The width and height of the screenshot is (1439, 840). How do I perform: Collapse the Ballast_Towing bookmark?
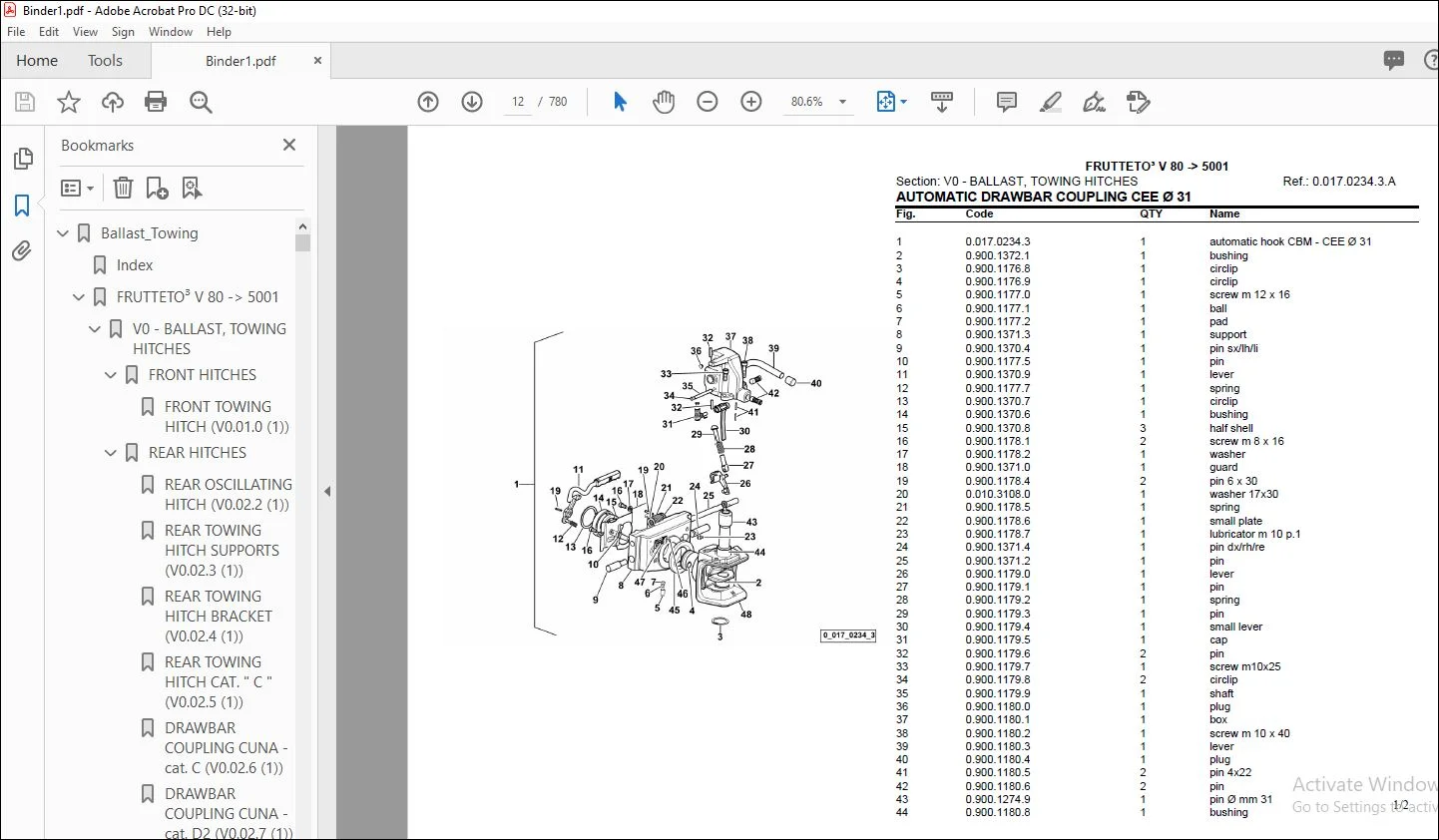[63, 233]
